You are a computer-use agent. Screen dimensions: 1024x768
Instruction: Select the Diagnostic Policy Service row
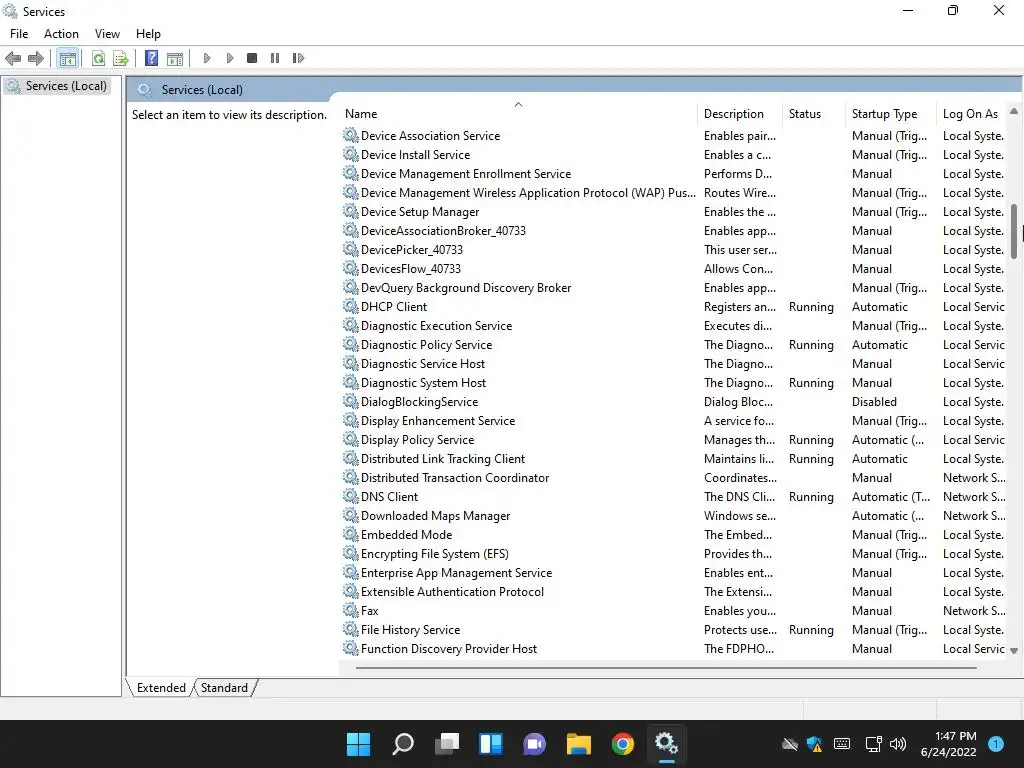(674, 345)
